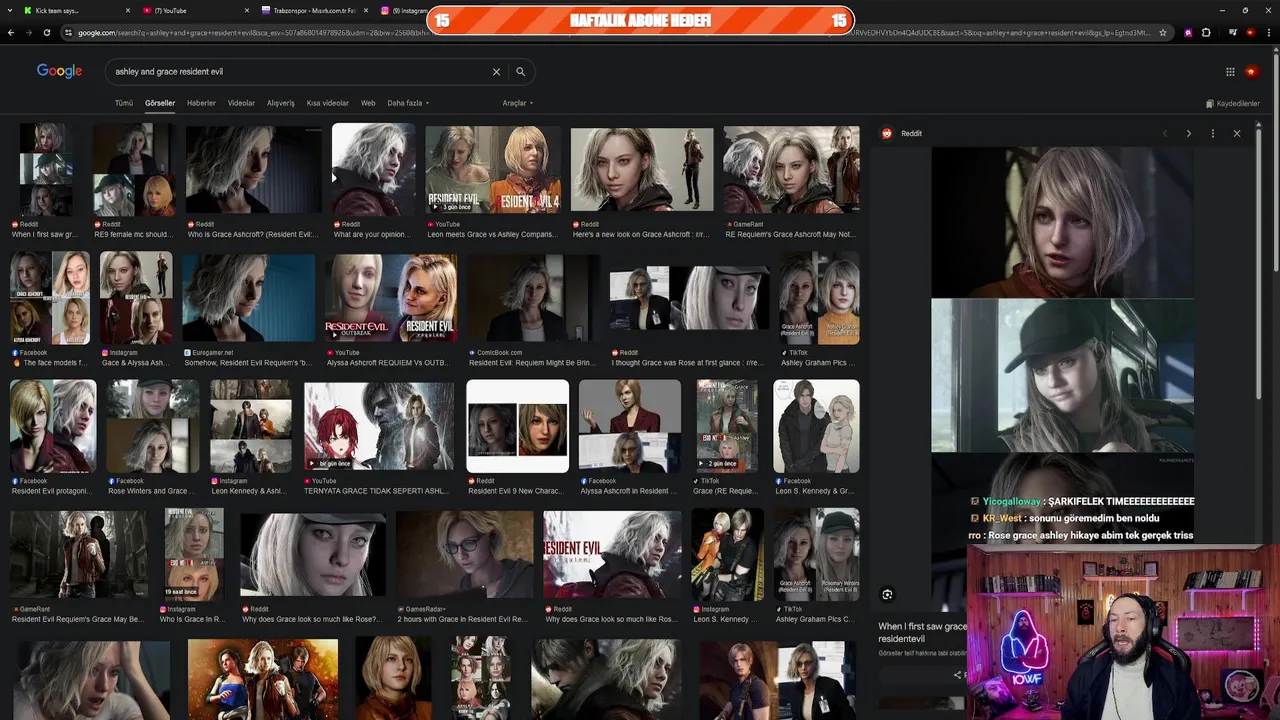
Task: Show the next image in the preview panel
Action: 1188,133
